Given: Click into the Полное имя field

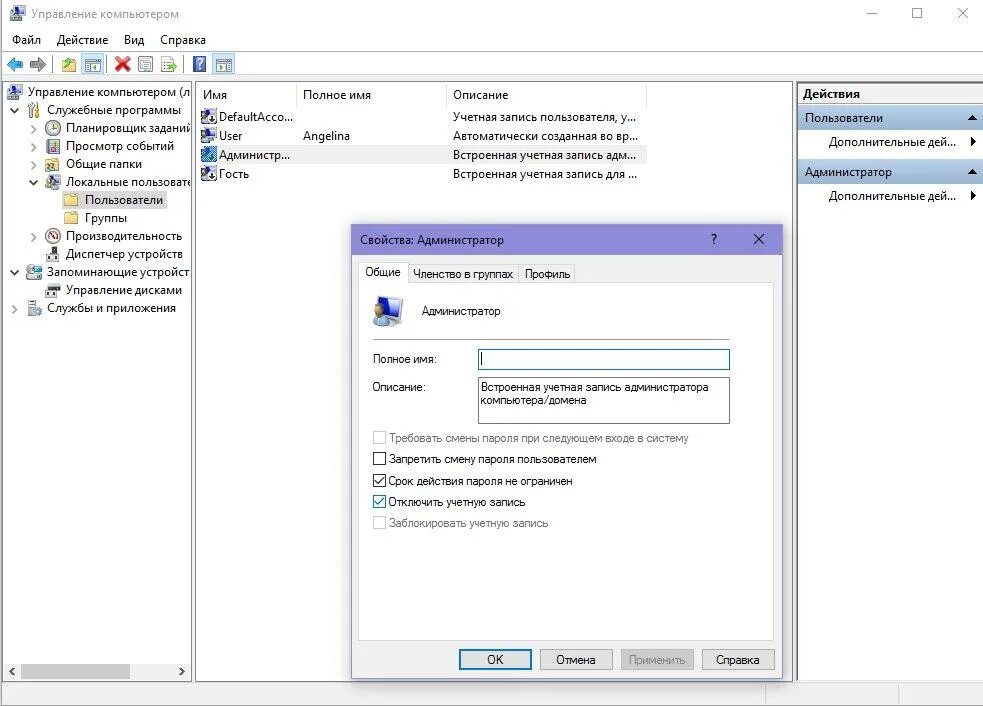Looking at the screenshot, I should (x=604, y=359).
